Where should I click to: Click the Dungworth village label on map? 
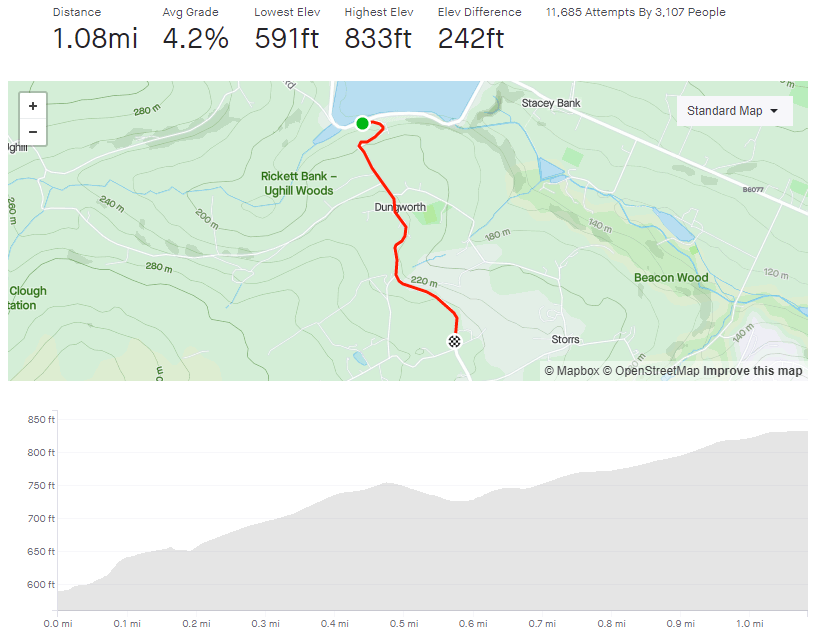[x=400, y=208]
